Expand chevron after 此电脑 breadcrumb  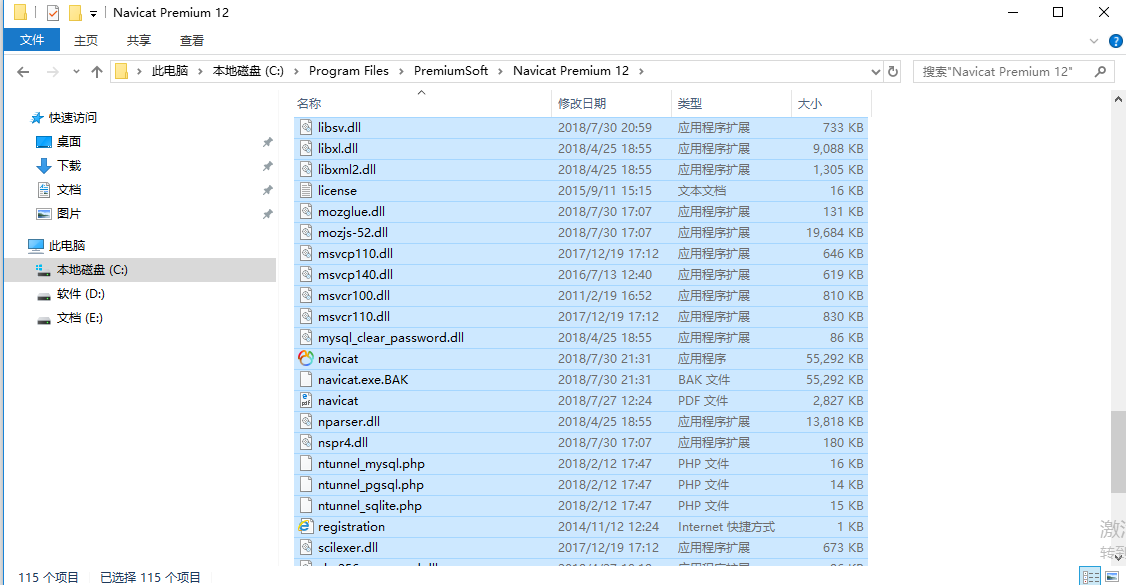click(x=200, y=71)
